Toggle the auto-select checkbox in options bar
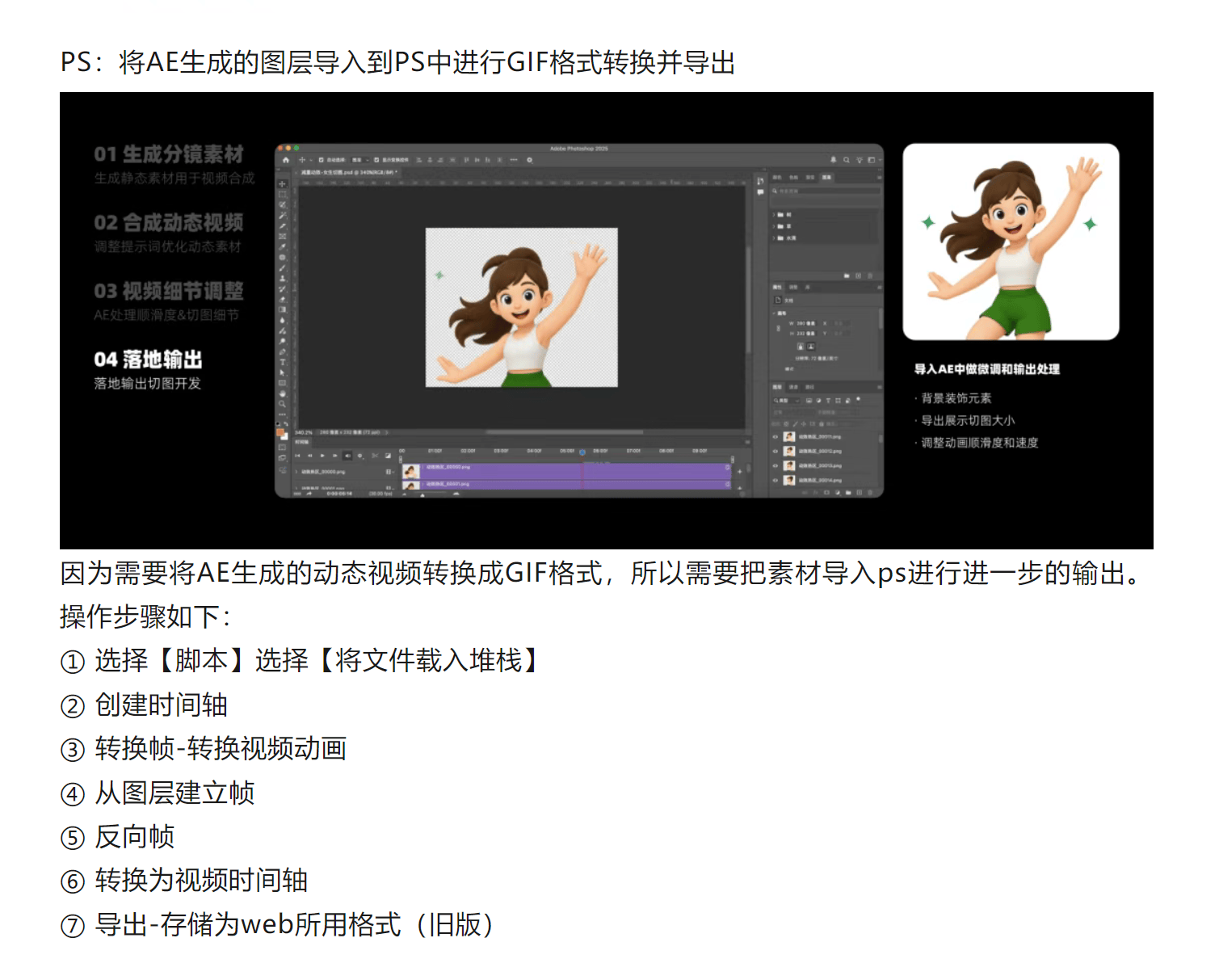 [322, 160]
